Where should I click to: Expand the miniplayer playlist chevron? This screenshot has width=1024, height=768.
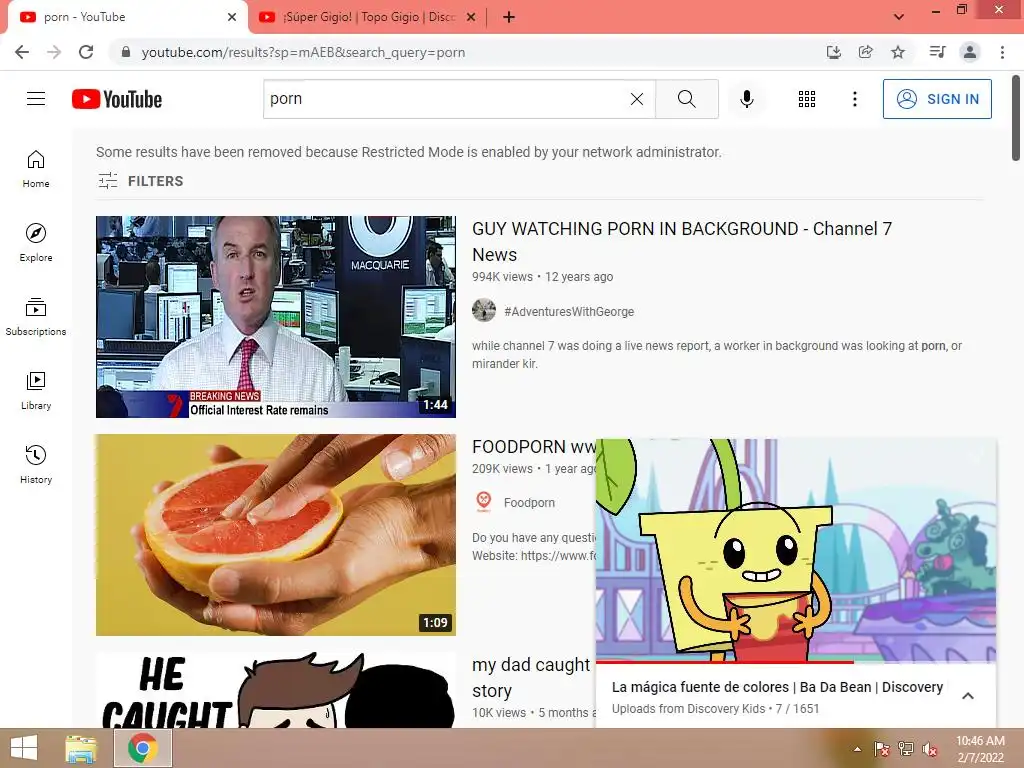click(968, 696)
